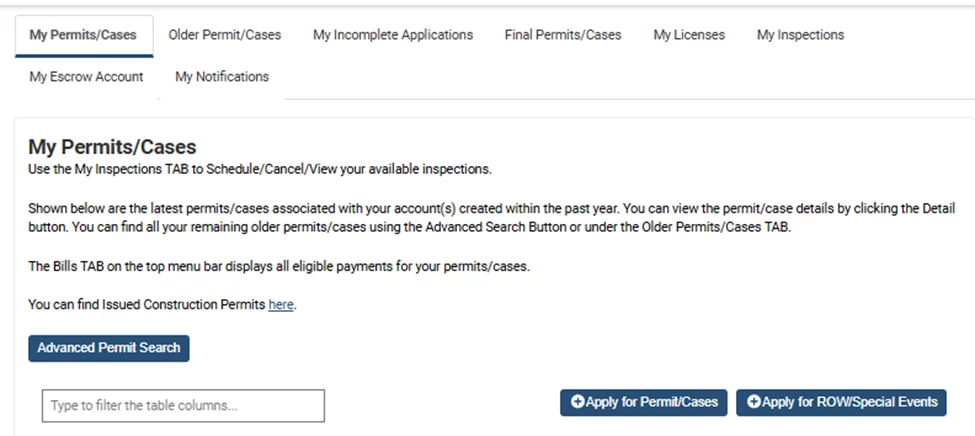Viewport: 975px width, 436px height.
Task: Follow the 'here' Issued Construction Permits link
Action: (281, 305)
